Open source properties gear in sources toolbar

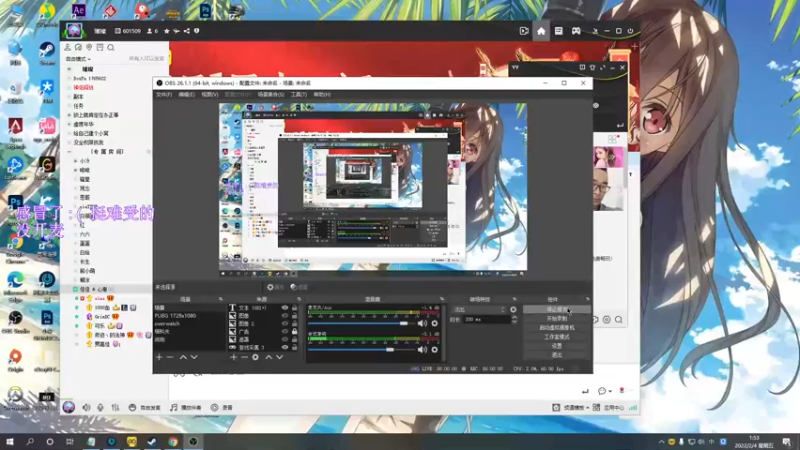pyautogui.click(x=256, y=357)
